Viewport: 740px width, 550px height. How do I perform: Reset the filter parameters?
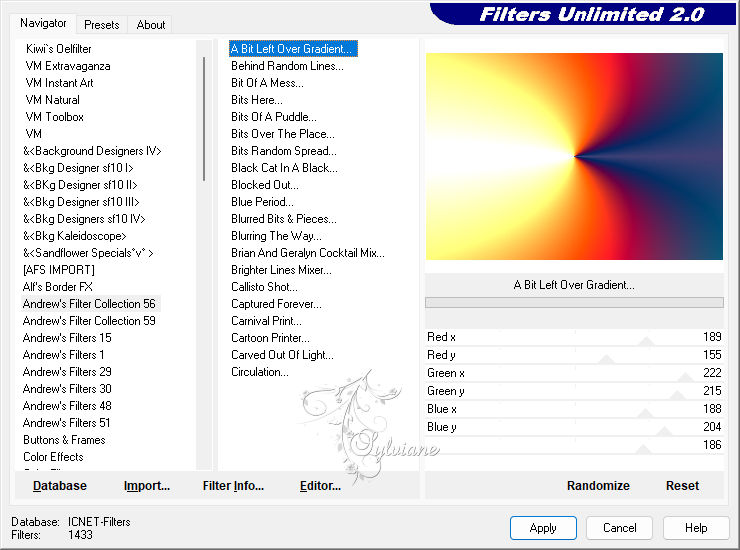[682, 485]
